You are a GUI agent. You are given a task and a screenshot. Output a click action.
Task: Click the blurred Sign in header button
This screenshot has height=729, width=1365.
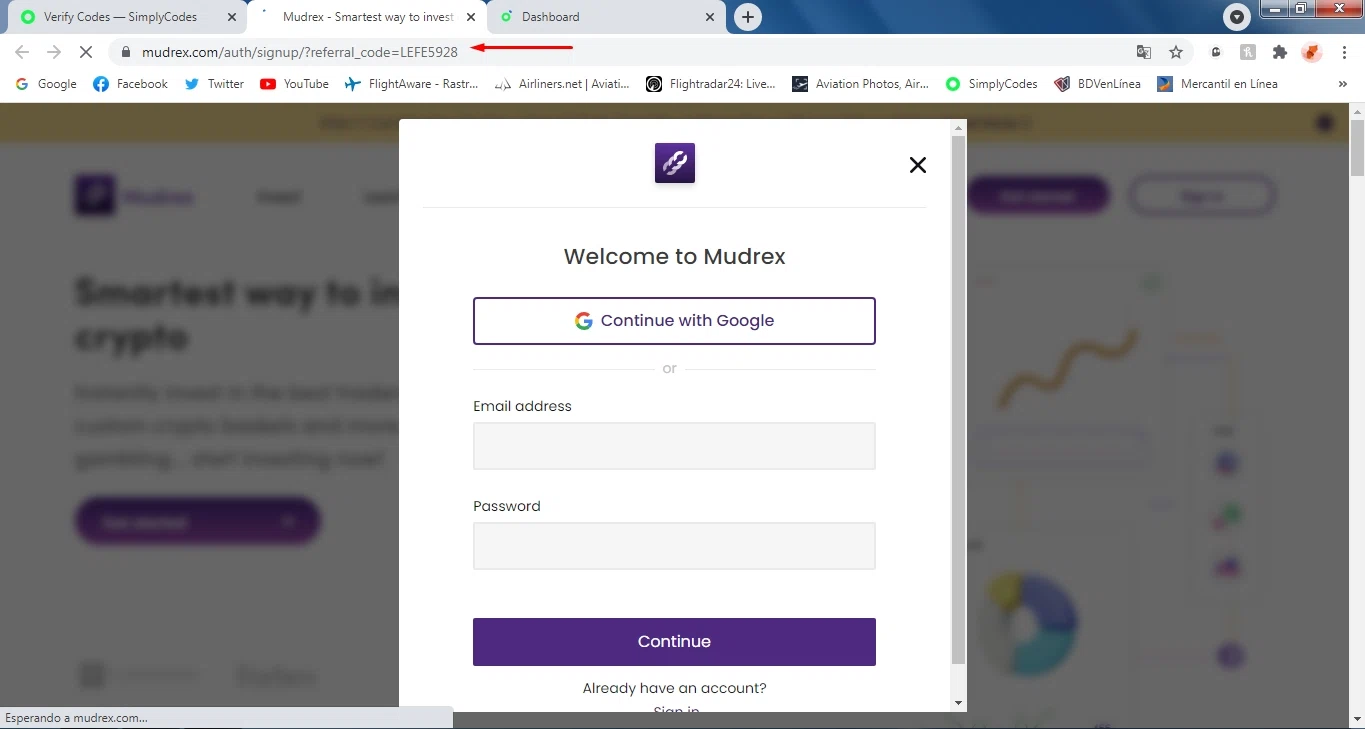click(1202, 196)
